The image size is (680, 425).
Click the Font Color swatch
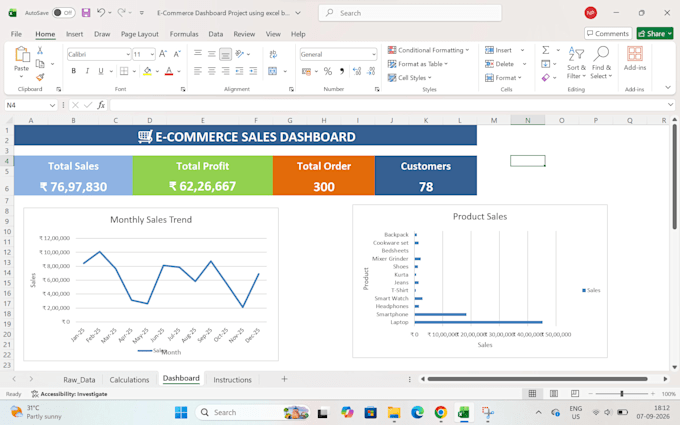[x=169, y=71]
